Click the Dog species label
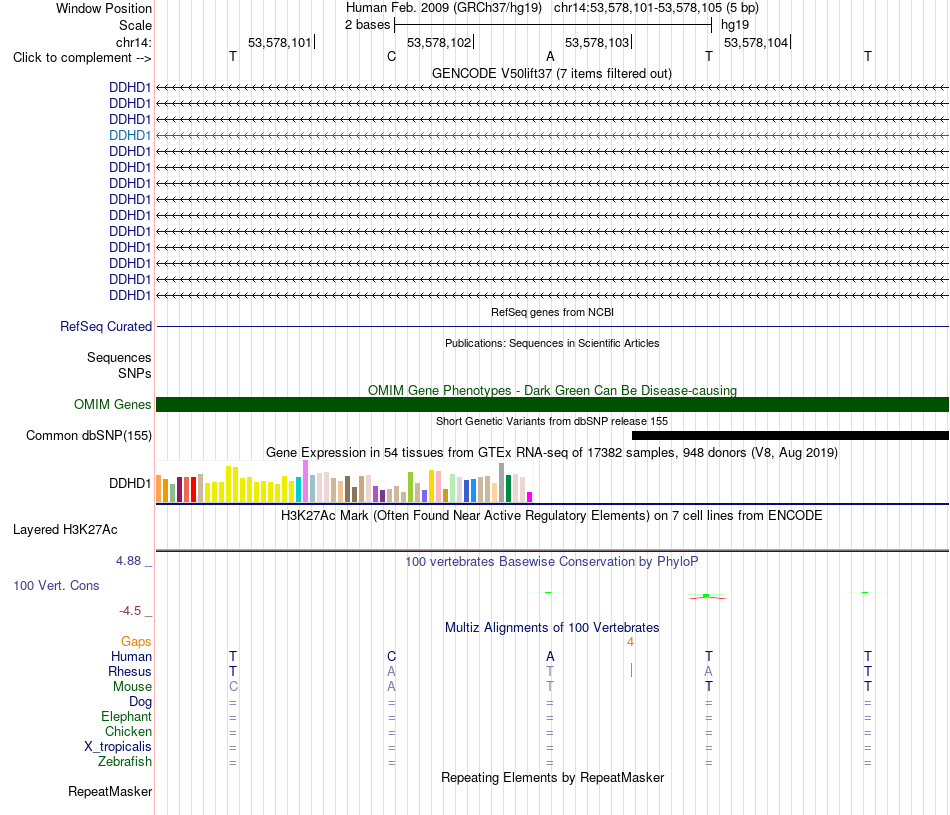This screenshot has width=950, height=815. (x=140, y=702)
